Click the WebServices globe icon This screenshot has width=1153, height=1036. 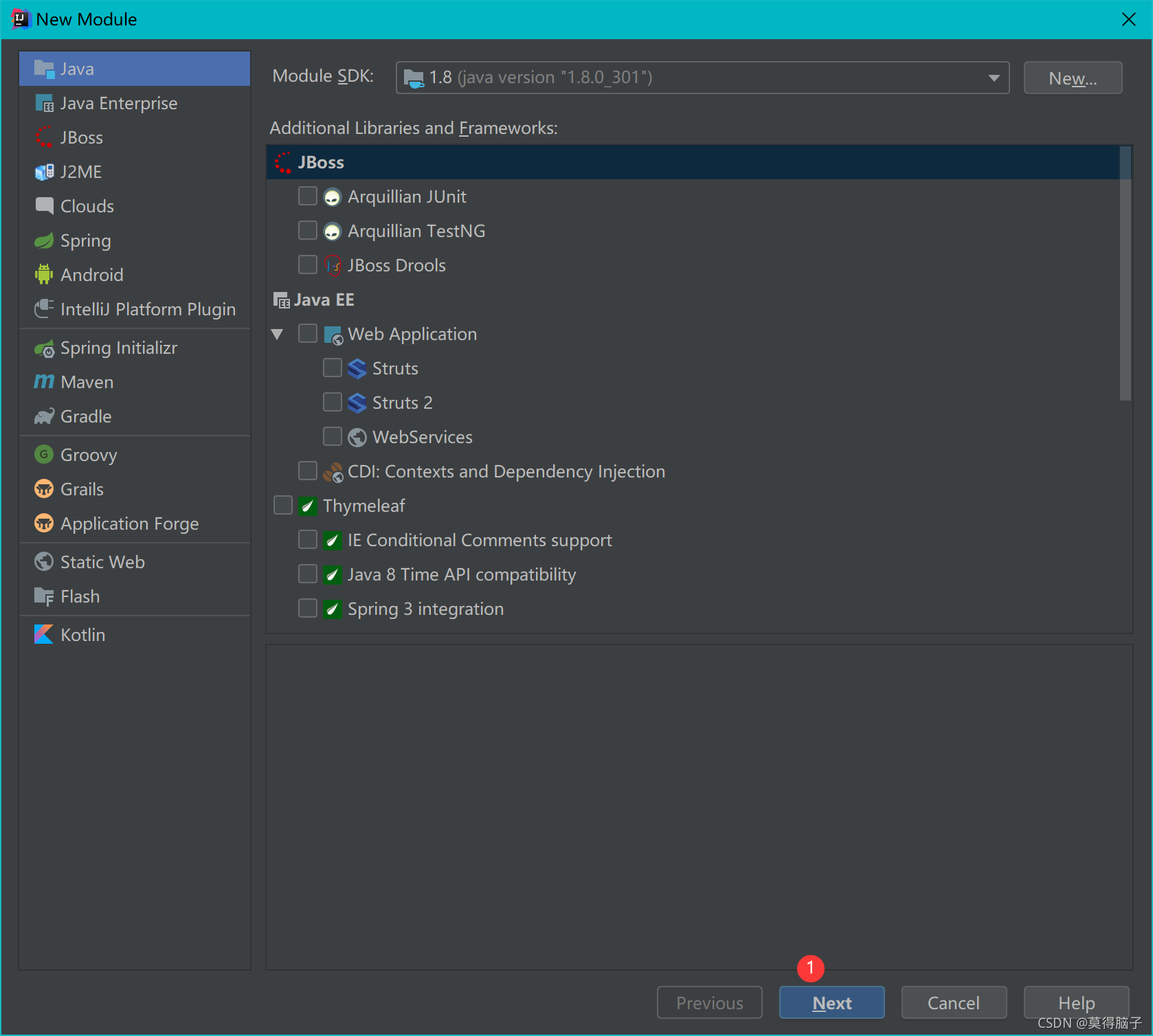pyautogui.click(x=357, y=438)
